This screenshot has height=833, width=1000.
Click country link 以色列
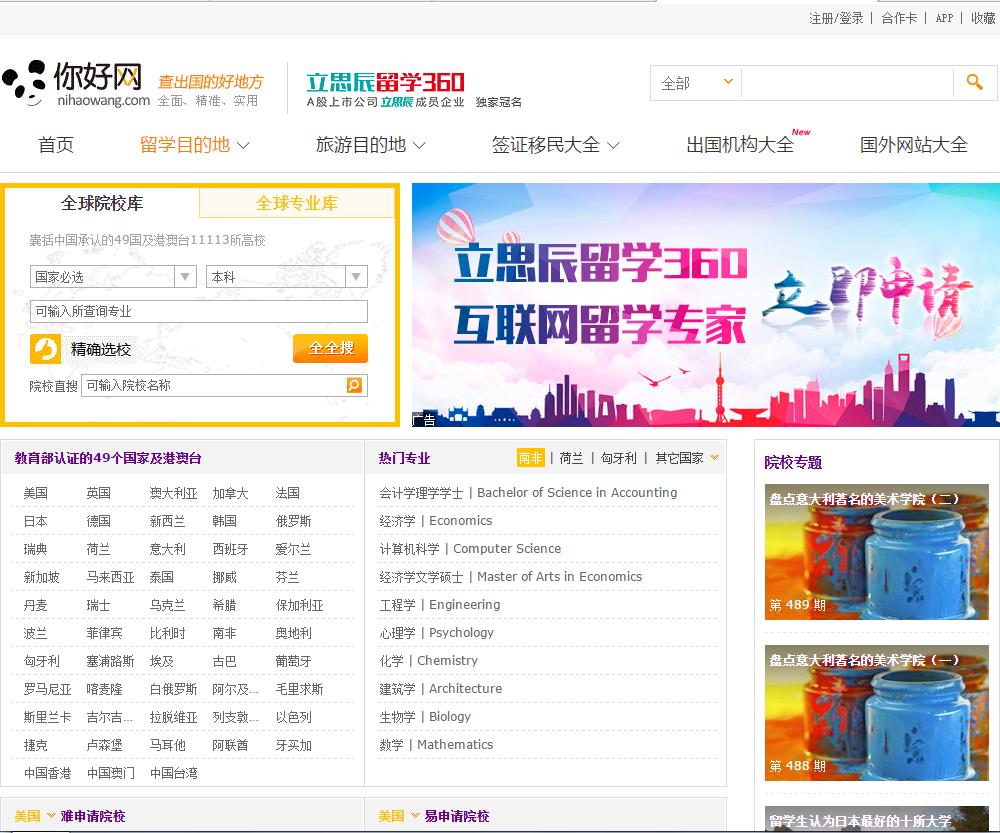293,717
